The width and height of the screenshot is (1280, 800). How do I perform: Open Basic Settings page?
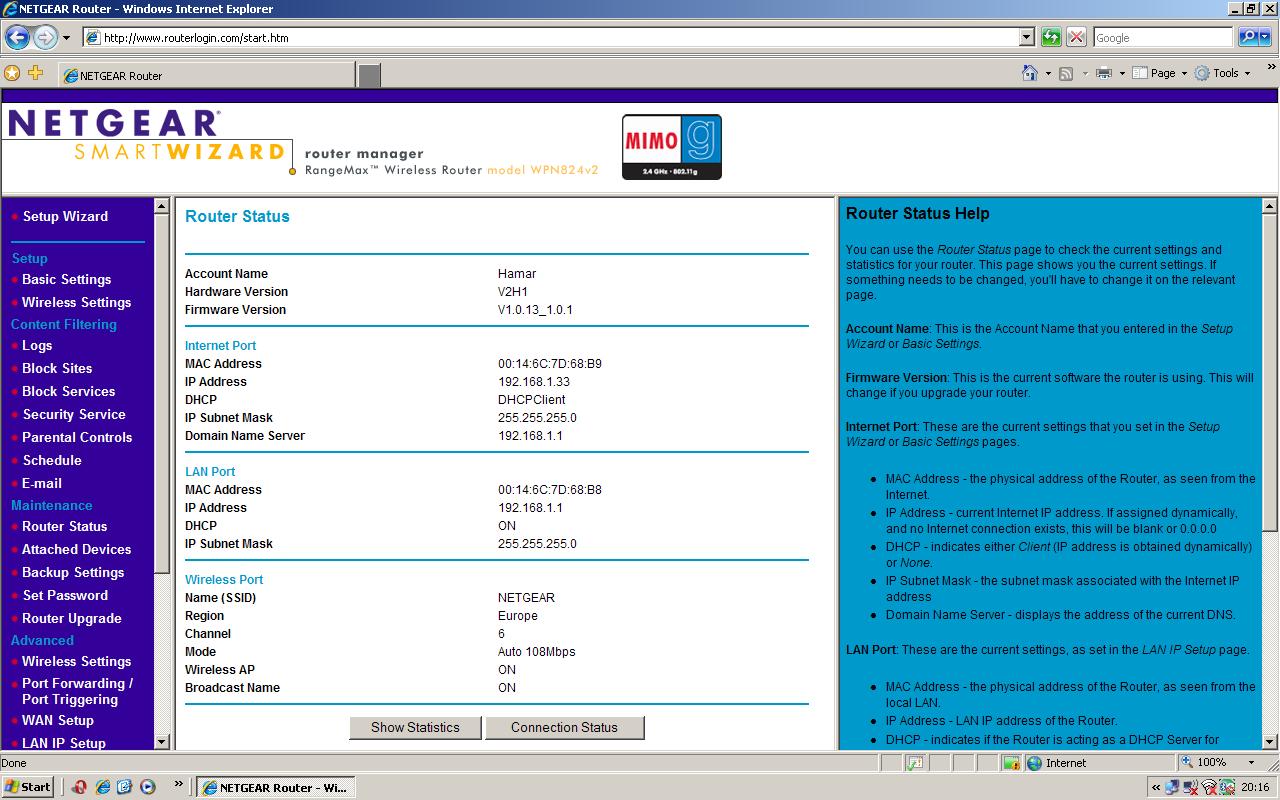click(66, 279)
